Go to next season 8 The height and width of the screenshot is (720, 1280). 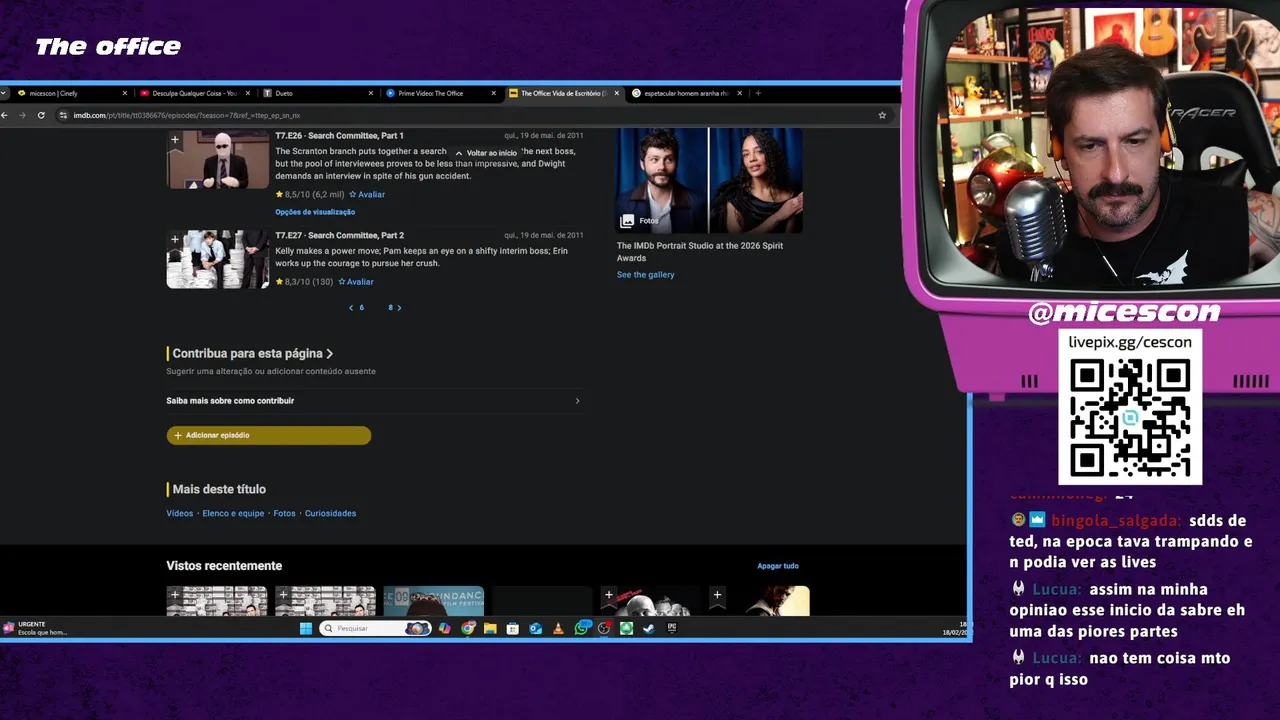point(395,308)
